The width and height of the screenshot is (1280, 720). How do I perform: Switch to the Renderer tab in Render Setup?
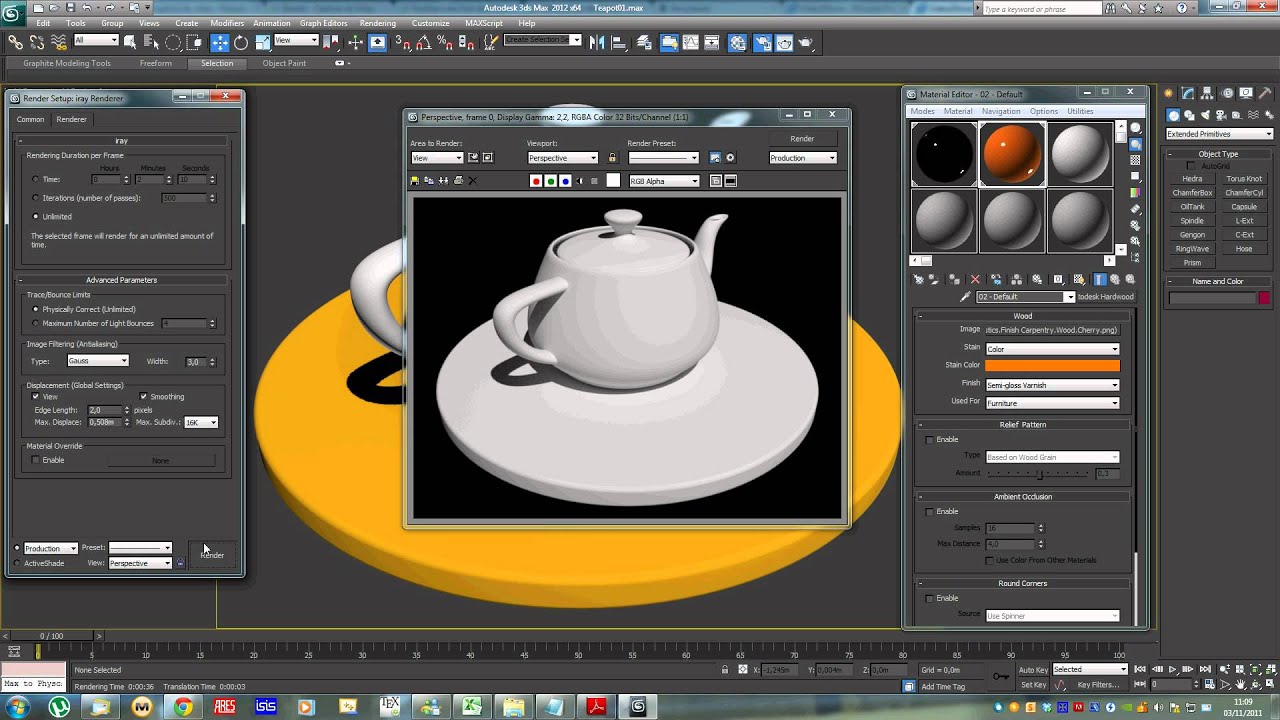(71, 119)
